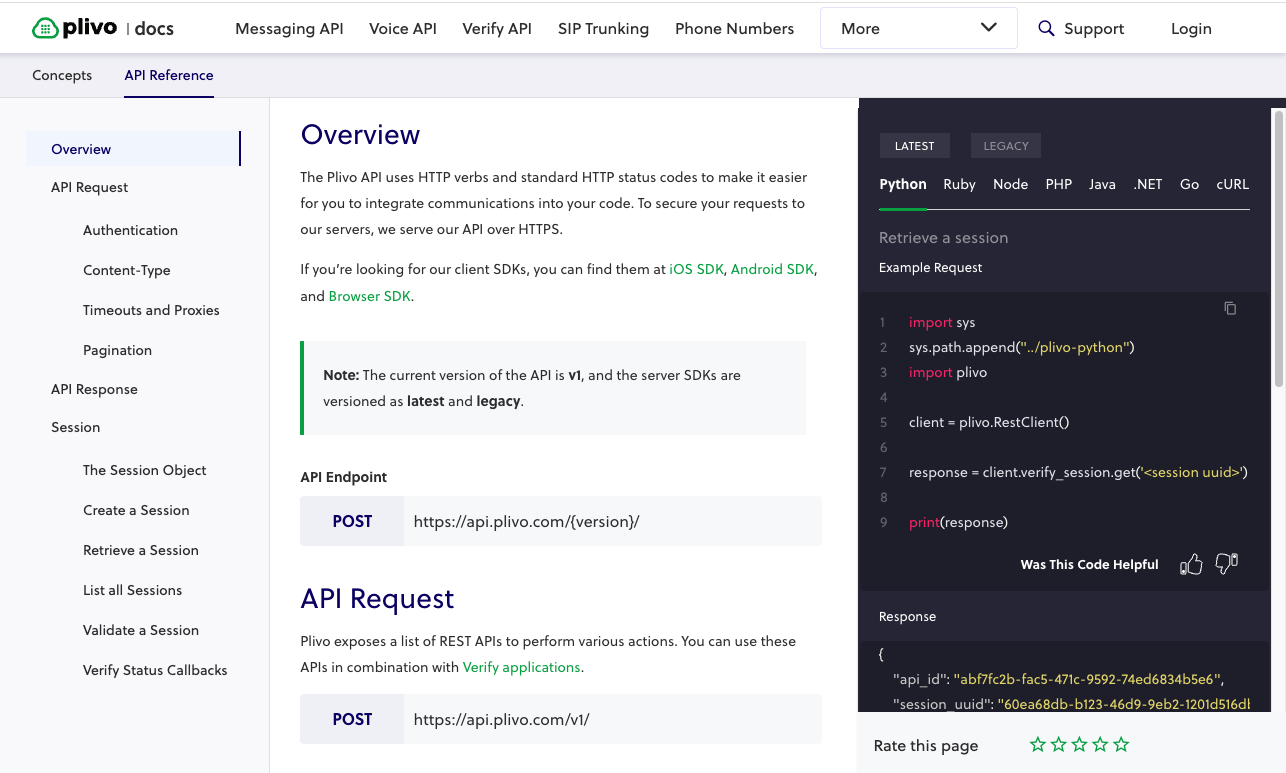The width and height of the screenshot is (1286, 773).
Task: Click the Plivo logo icon
Action: [46, 28]
